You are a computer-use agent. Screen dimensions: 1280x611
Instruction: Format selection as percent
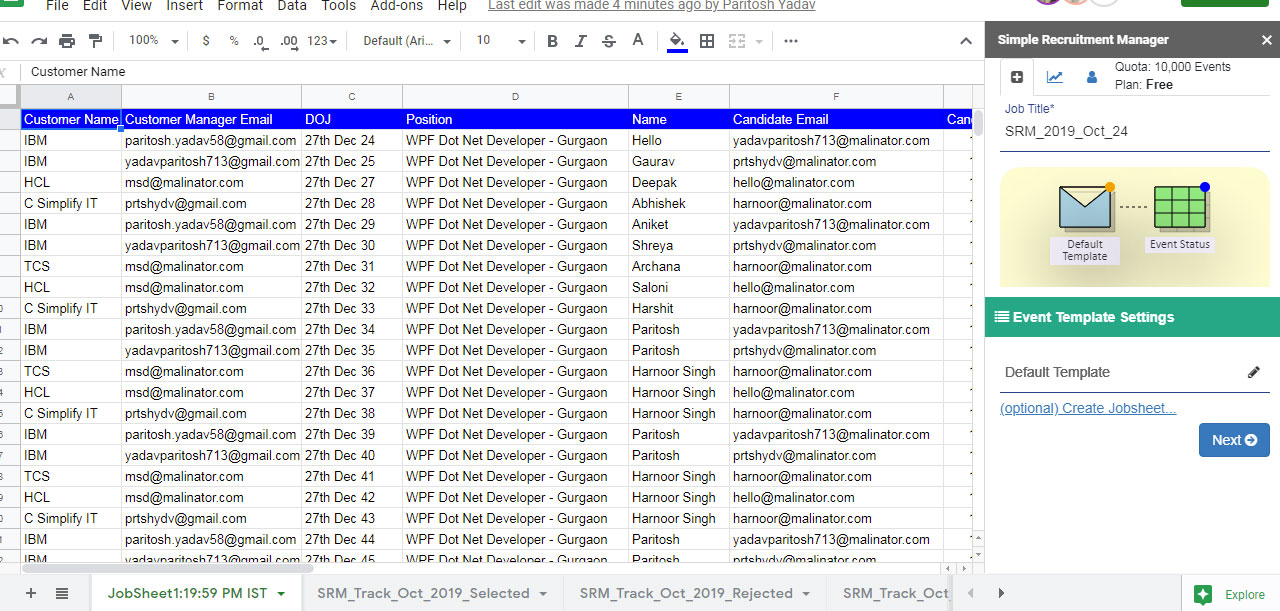pyautogui.click(x=234, y=41)
